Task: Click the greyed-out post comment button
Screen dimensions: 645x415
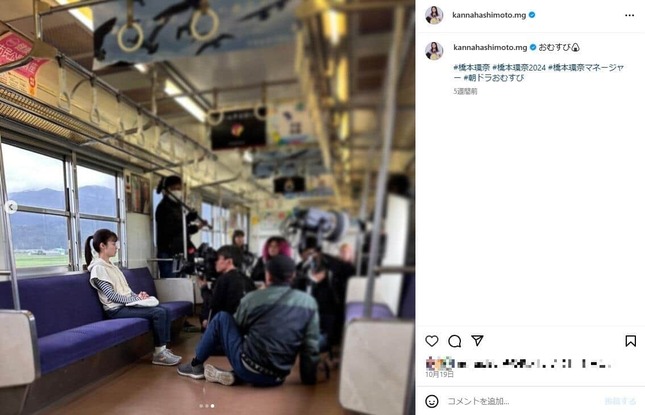Action: tap(620, 401)
